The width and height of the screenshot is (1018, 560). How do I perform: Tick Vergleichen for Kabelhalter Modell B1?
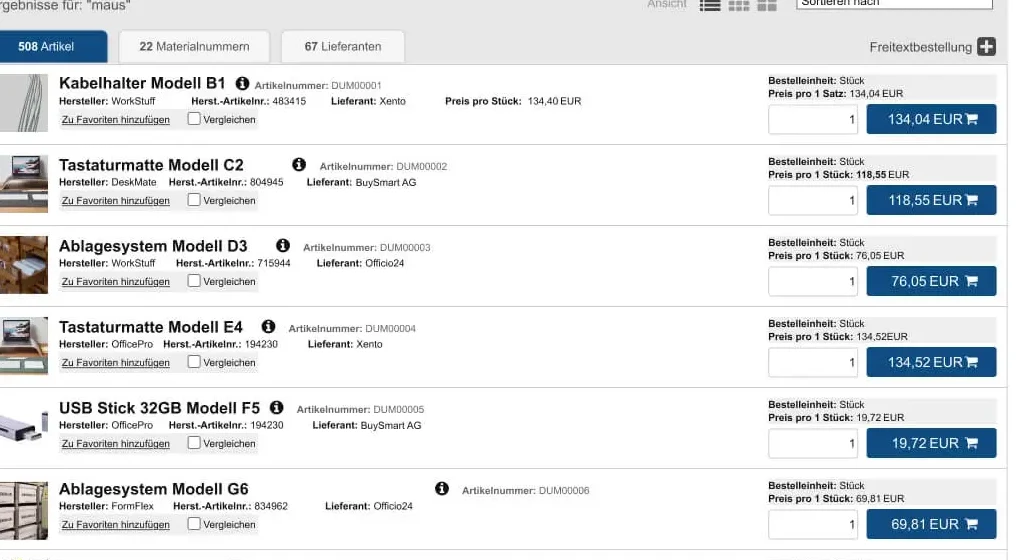pos(193,119)
